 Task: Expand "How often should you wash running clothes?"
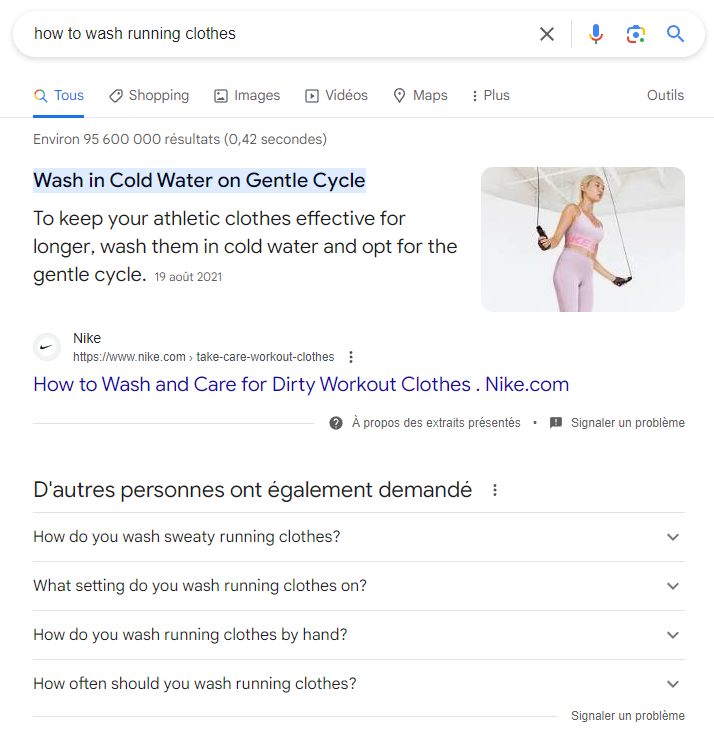tap(673, 684)
